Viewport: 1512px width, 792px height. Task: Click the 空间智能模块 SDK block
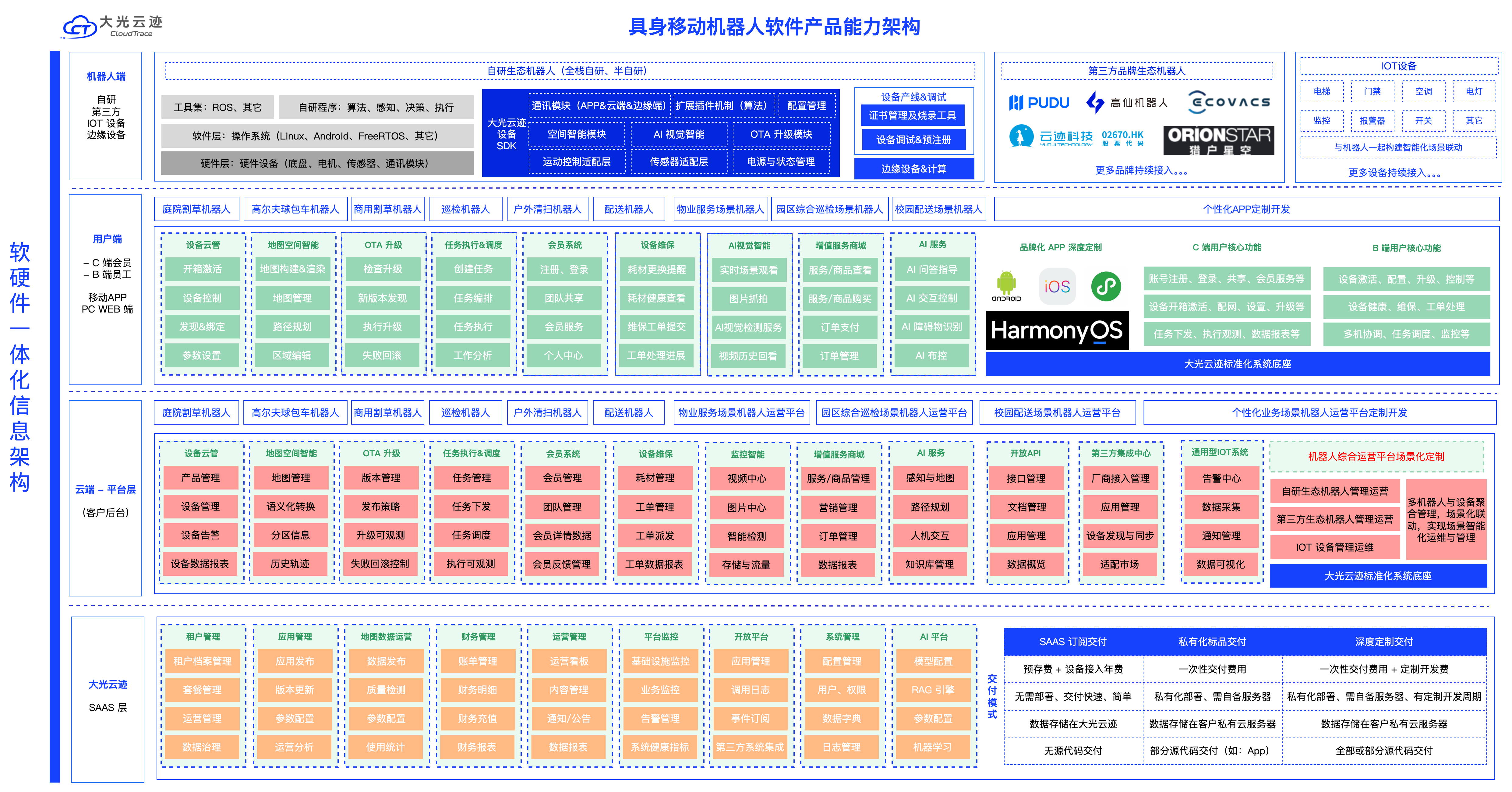(576, 134)
